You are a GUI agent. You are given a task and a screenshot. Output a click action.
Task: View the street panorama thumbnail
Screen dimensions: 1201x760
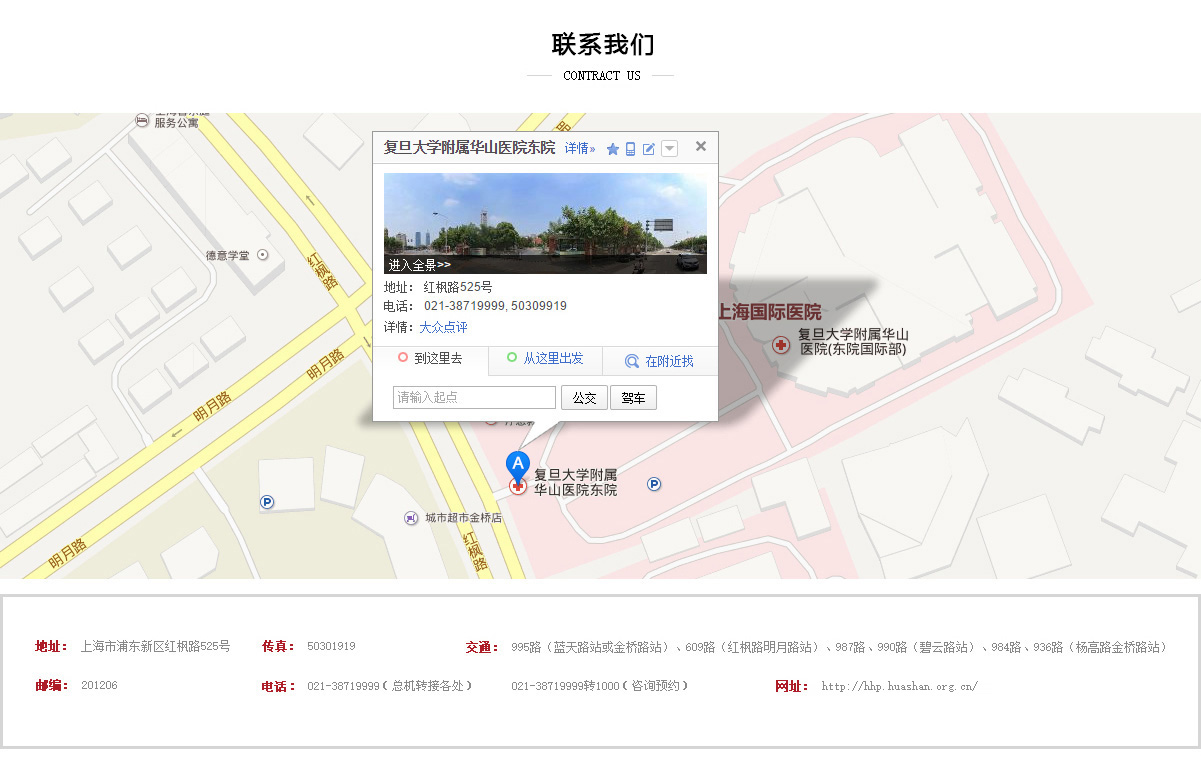[x=545, y=223]
